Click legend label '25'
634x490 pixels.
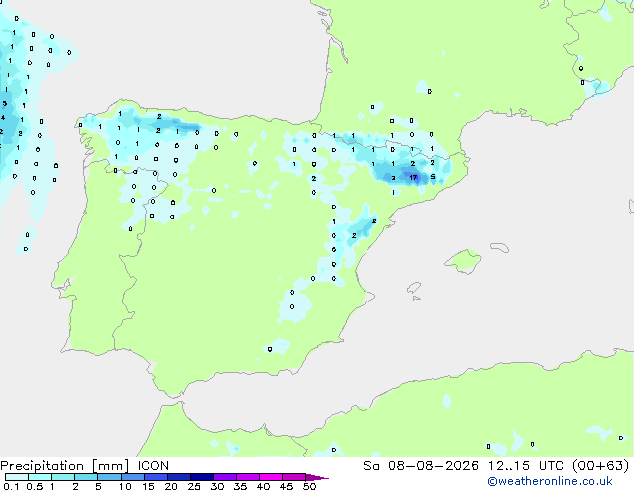[x=194, y=486]
